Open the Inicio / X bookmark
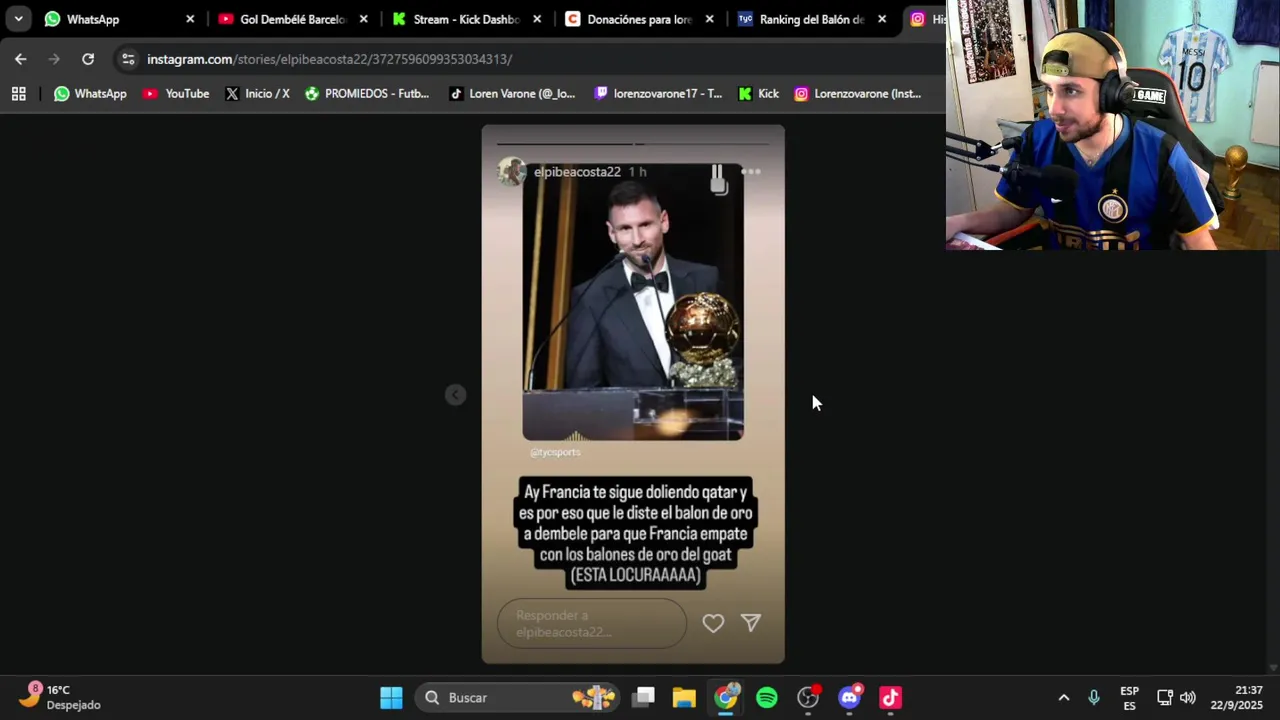The height and width of the screenshot is (720, 1280). (257, 93)
